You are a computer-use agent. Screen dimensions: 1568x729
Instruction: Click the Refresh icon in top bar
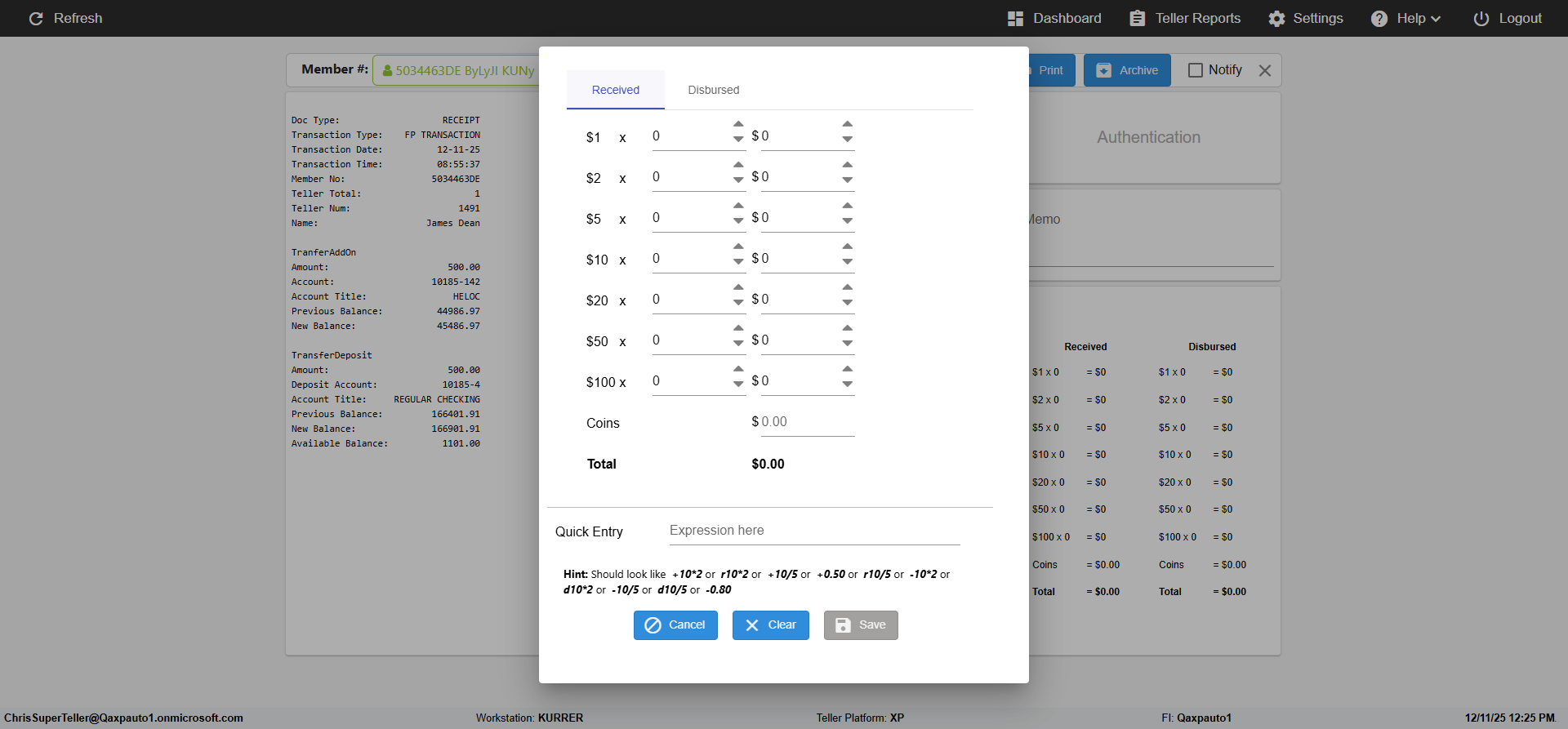(x=36, y=19)
